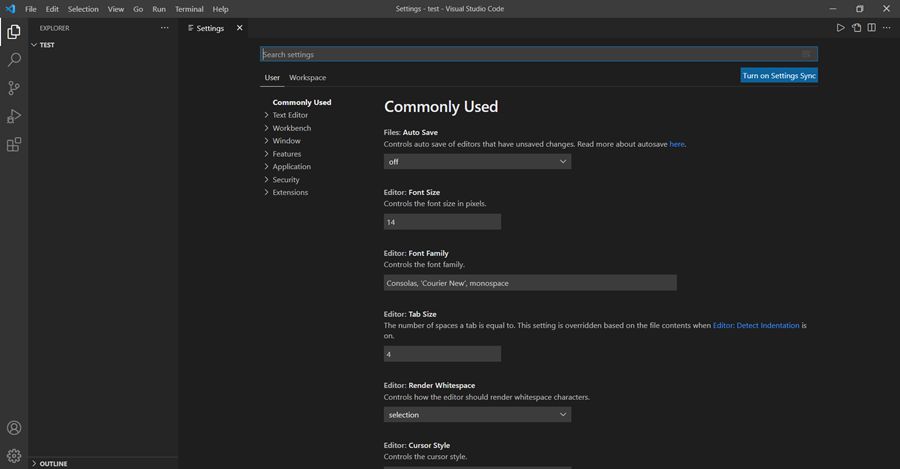Expand the Workbench settings category
Screen dimensions: 900x469
tap(291, 128)
